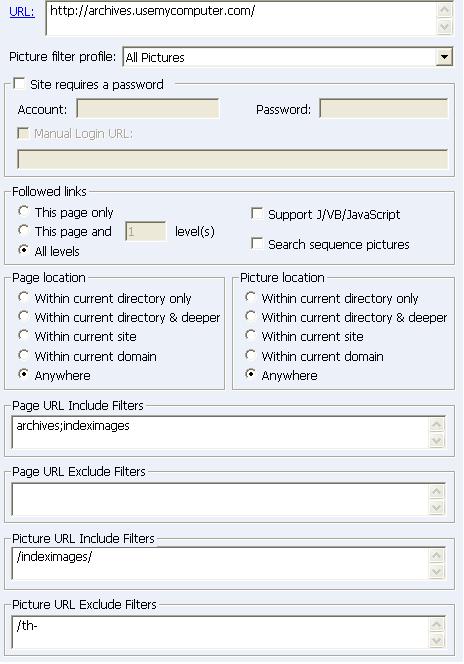Click the Picture URL Exclude Filters field
Viewport: 464px width, 664px height.
coord(221,632)
